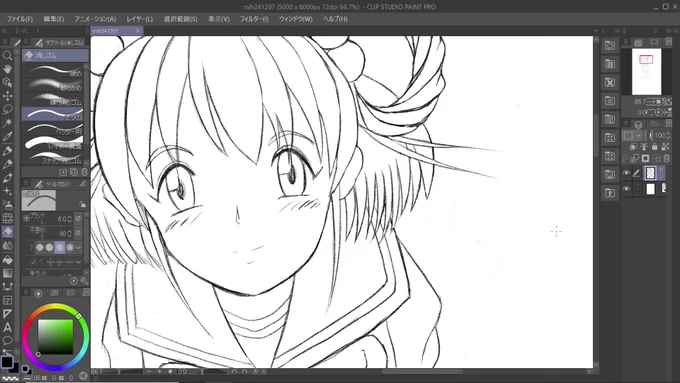Select the Zoom magnifier tool
The image size is (680, 383).
[x=7, y=55]
